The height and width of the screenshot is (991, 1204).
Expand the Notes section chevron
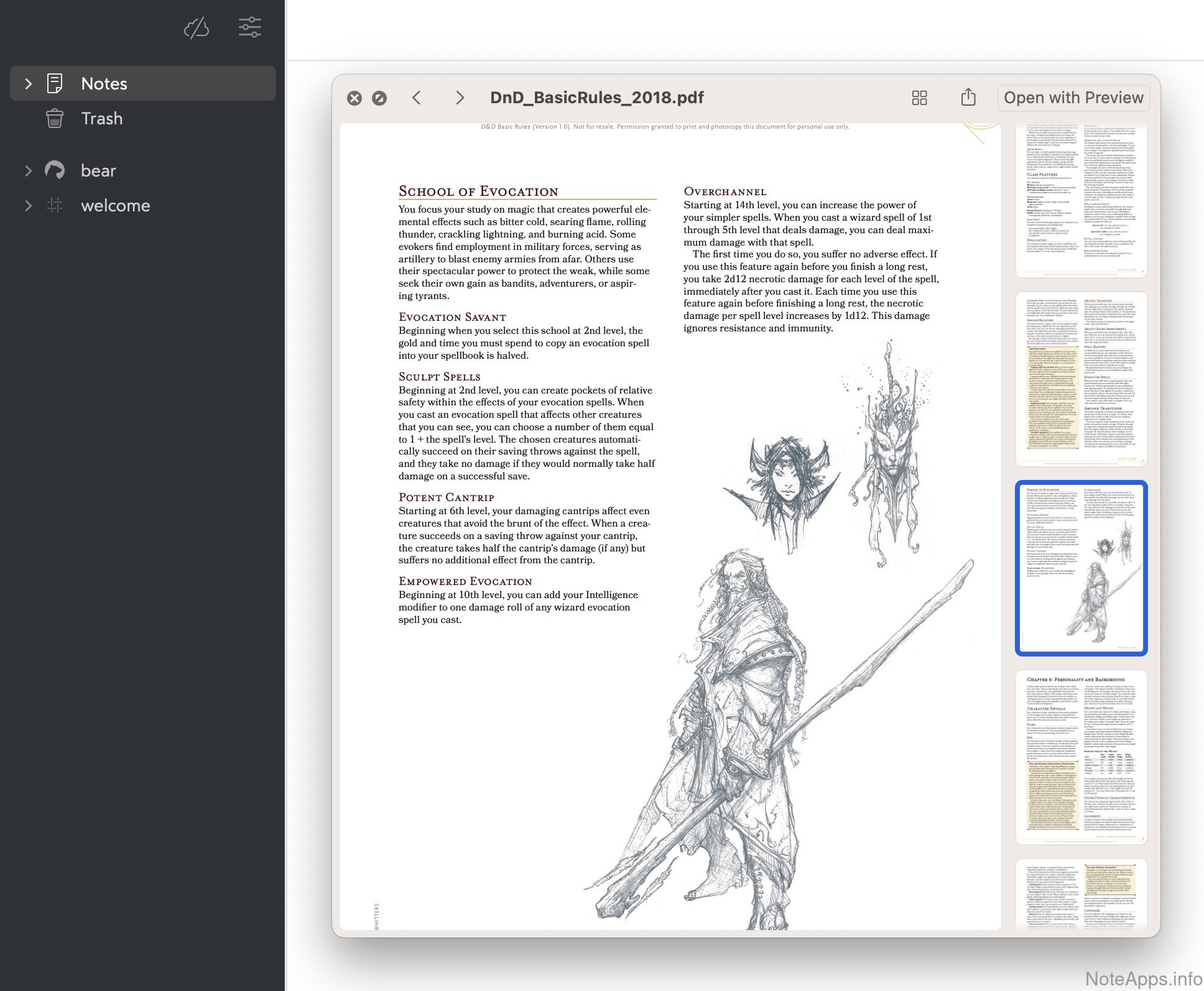point(28,83)
